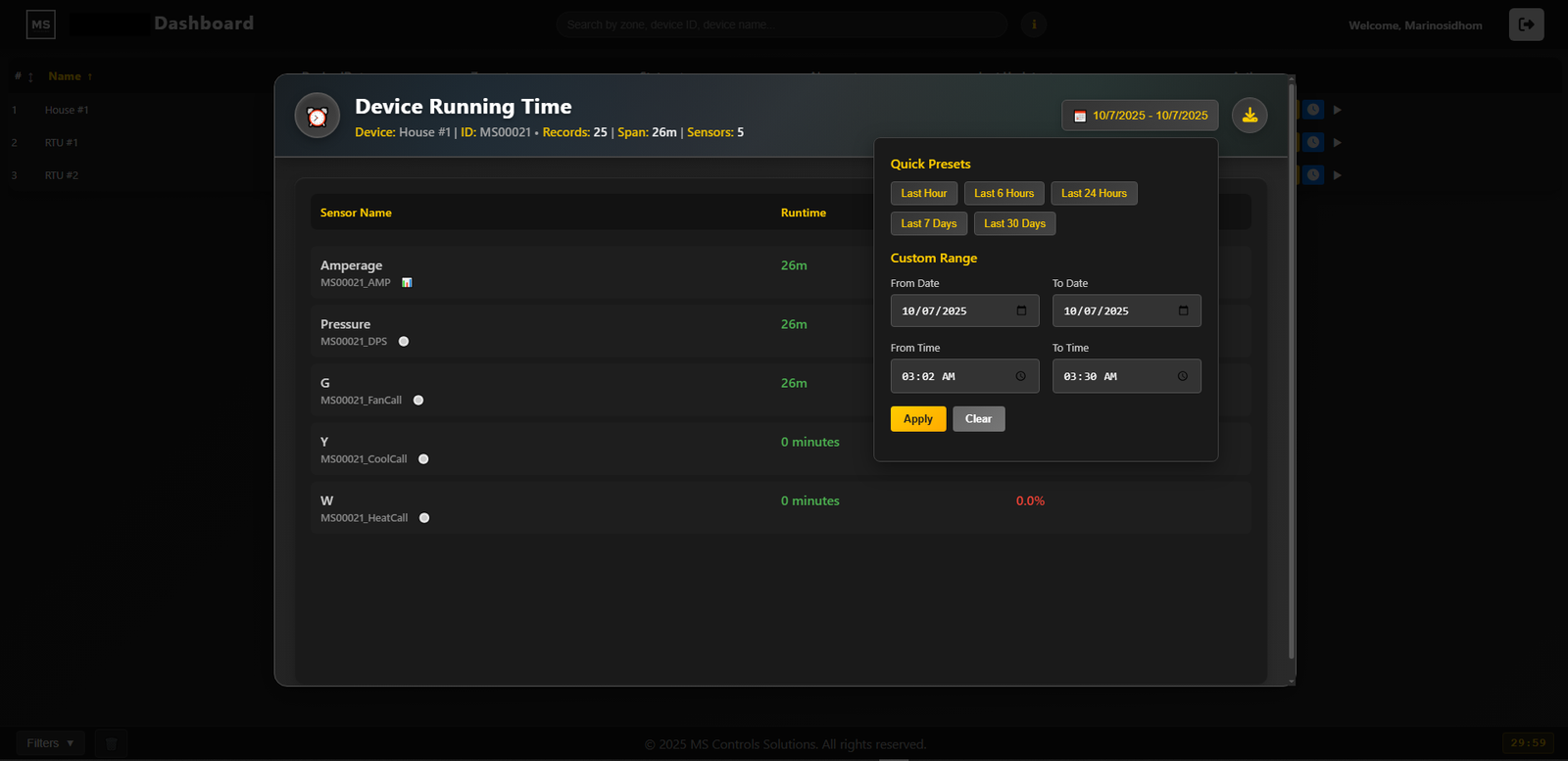Click the logout icon in the top bar

(1526, 24)
